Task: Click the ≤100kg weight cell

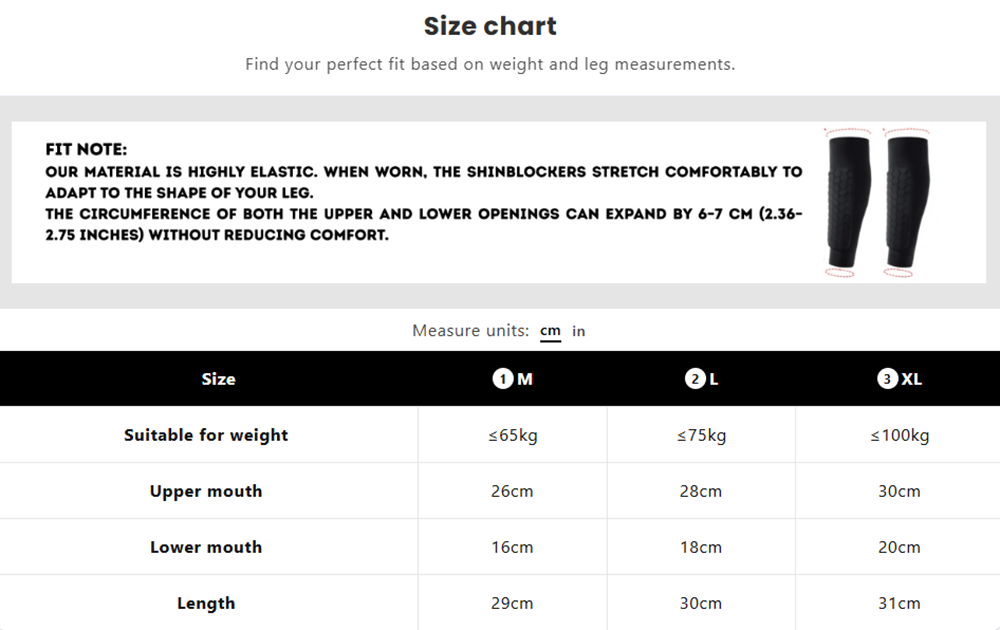Action: 899,435
